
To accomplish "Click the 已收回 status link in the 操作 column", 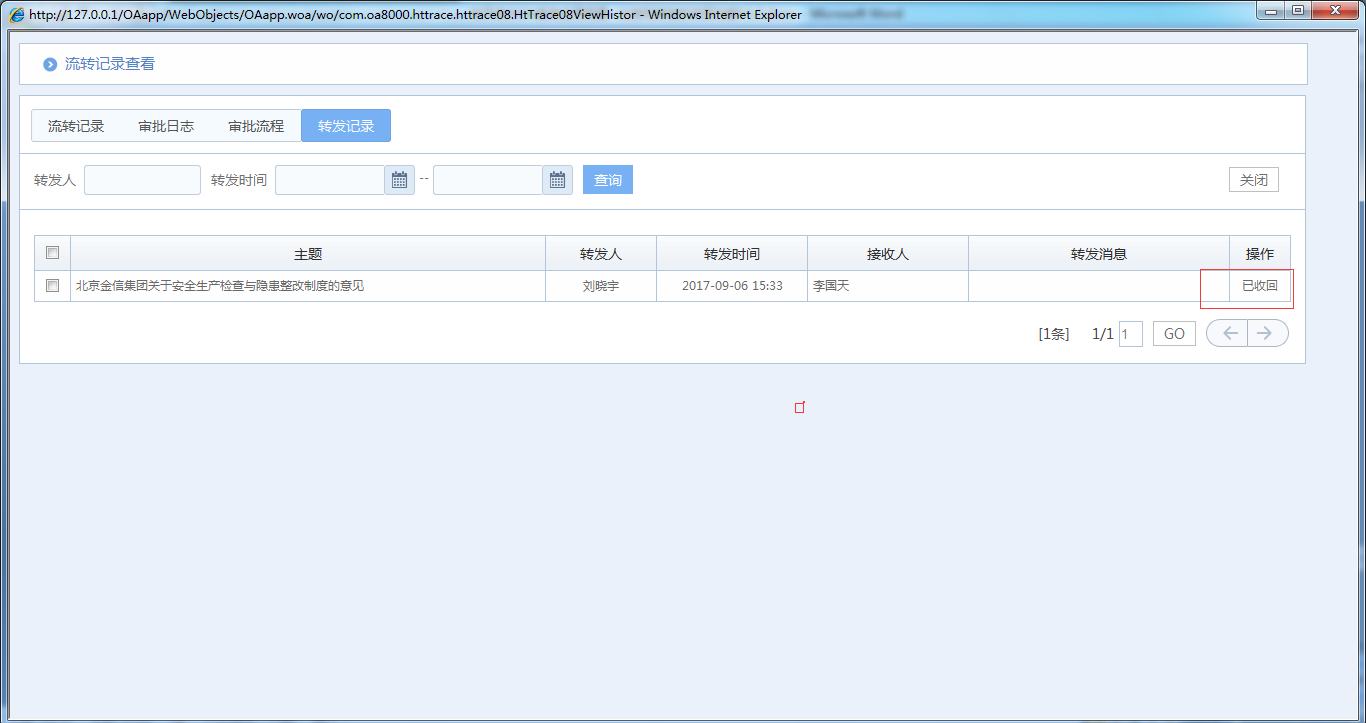I will pos(1259,285).
